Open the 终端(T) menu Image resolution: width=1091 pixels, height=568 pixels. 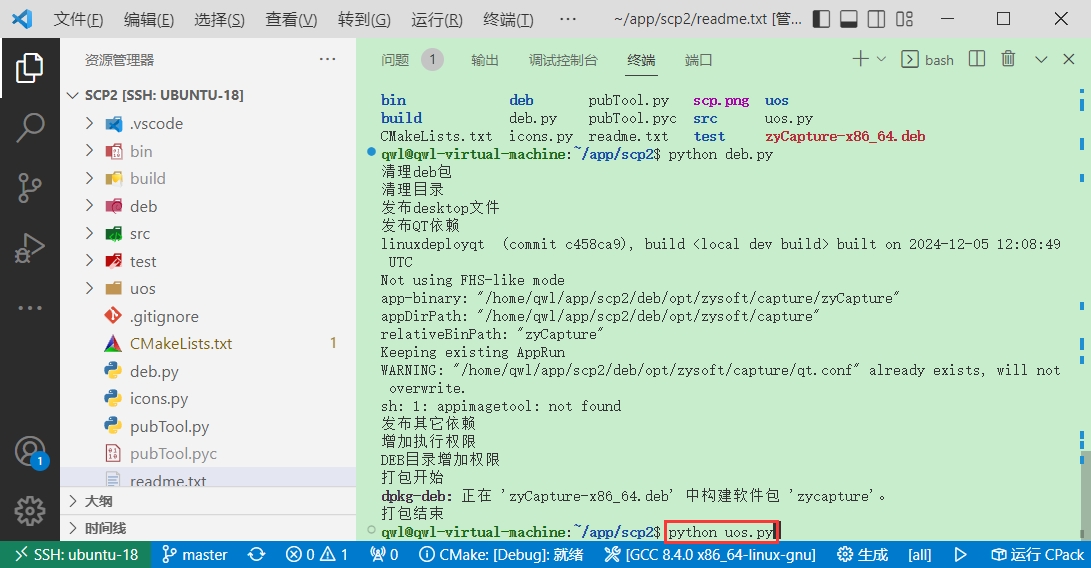pyautogui.click(x=508, y=20)
